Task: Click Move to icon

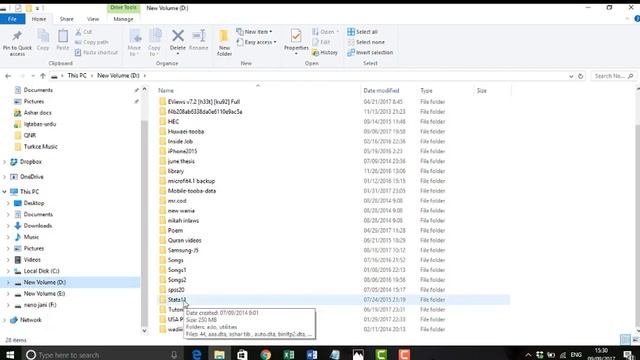Action: point(135,36)
